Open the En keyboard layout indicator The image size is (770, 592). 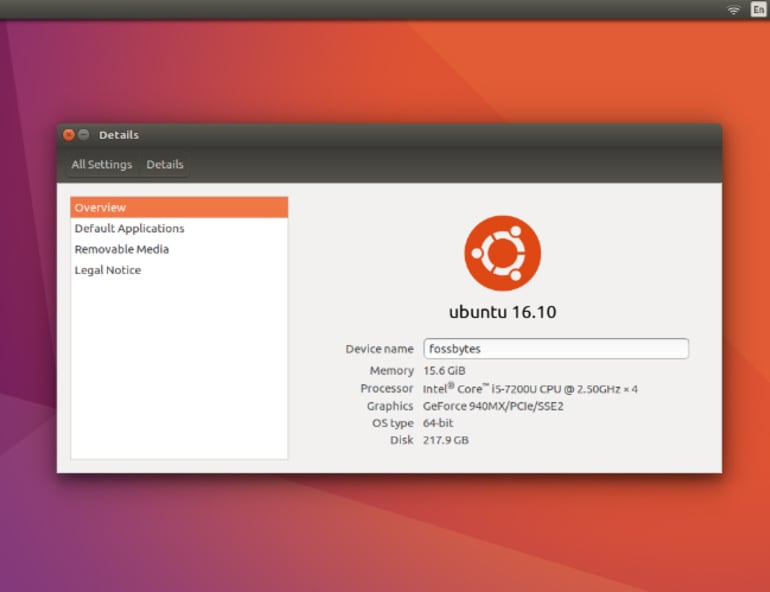point(758,9)
